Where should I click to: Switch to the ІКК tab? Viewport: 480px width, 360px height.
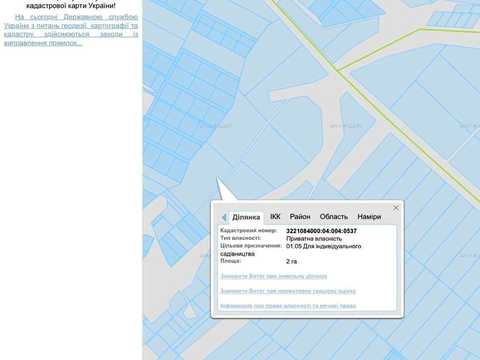(275, 217)
